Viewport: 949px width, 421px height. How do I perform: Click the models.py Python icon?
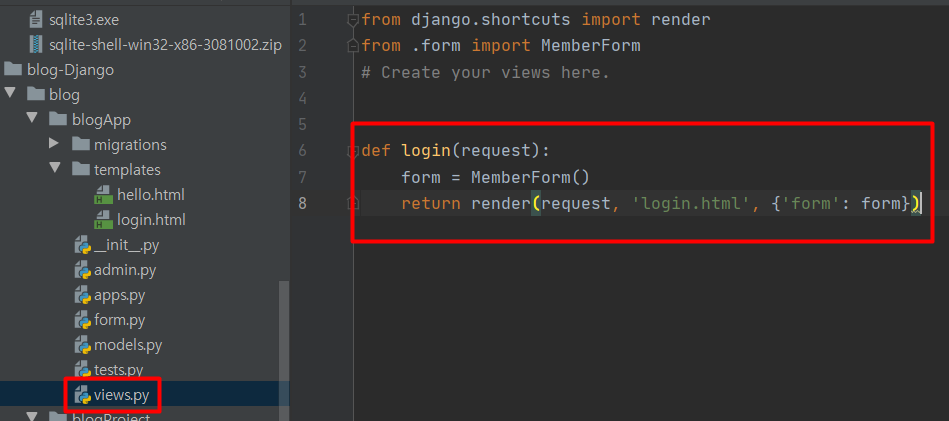[x=82, y=345]
